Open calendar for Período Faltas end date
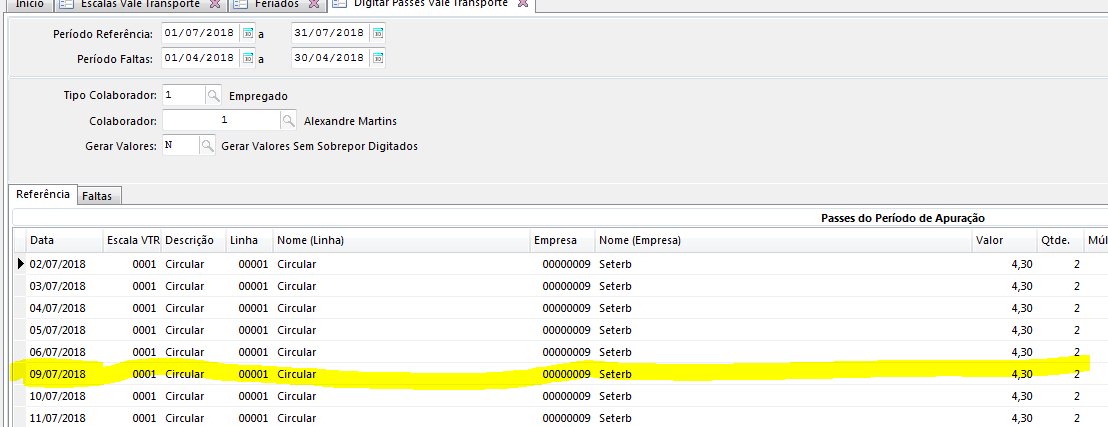The width and height of the screenshot is (1108, 427). point(377,58)
